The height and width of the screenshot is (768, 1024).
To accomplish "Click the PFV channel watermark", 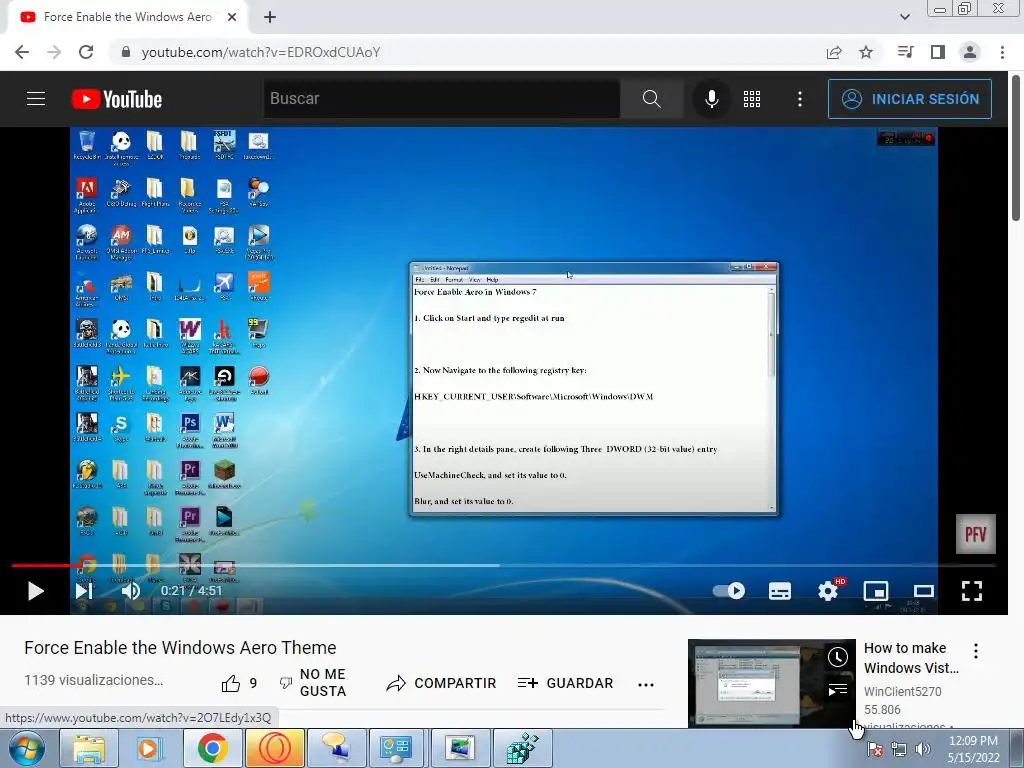I will pos(976,534).
